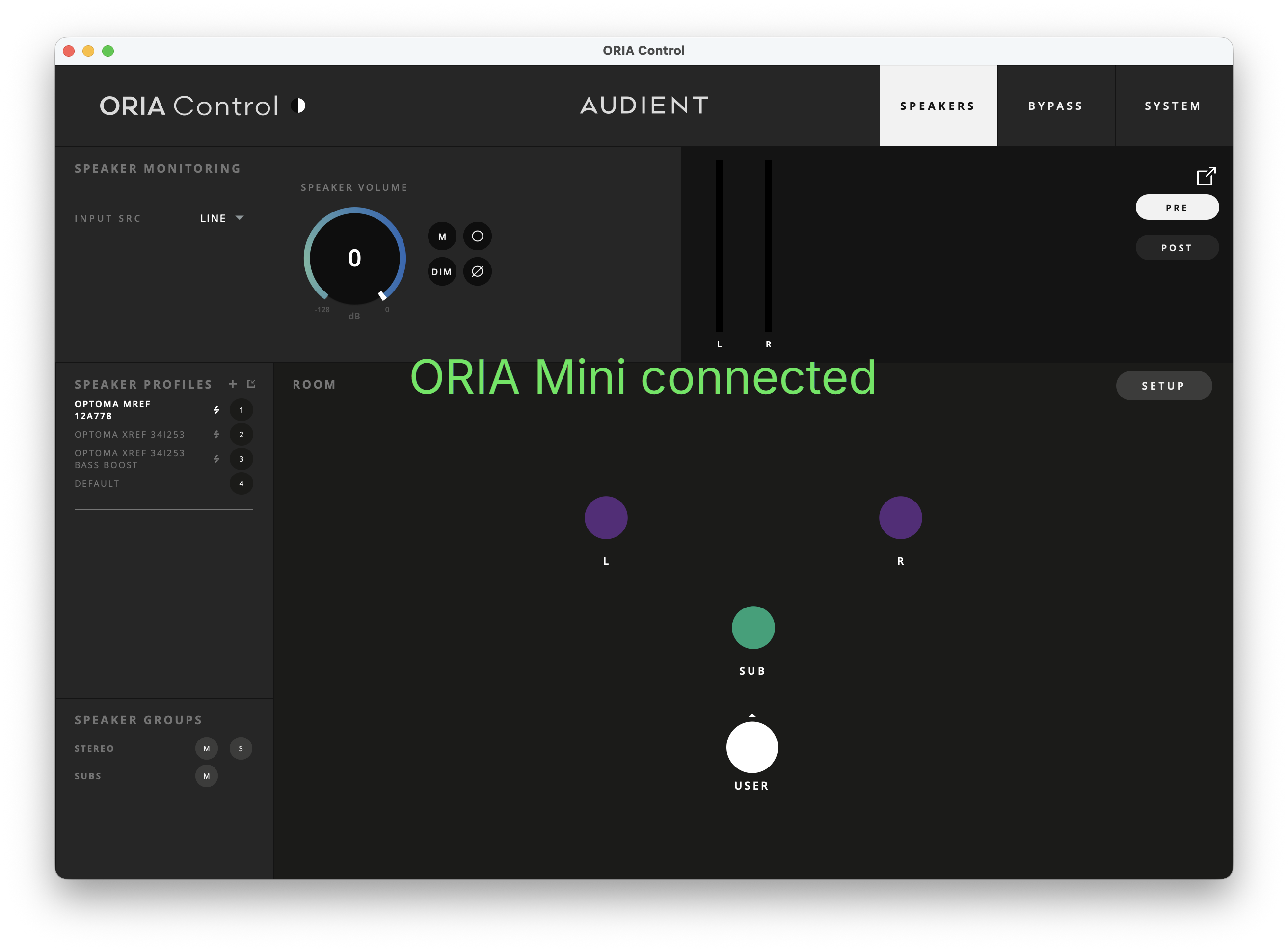Viewport: 1288px width, 952px height.
Task: Select profile slot number 3
Action: (x=241, y=459)
